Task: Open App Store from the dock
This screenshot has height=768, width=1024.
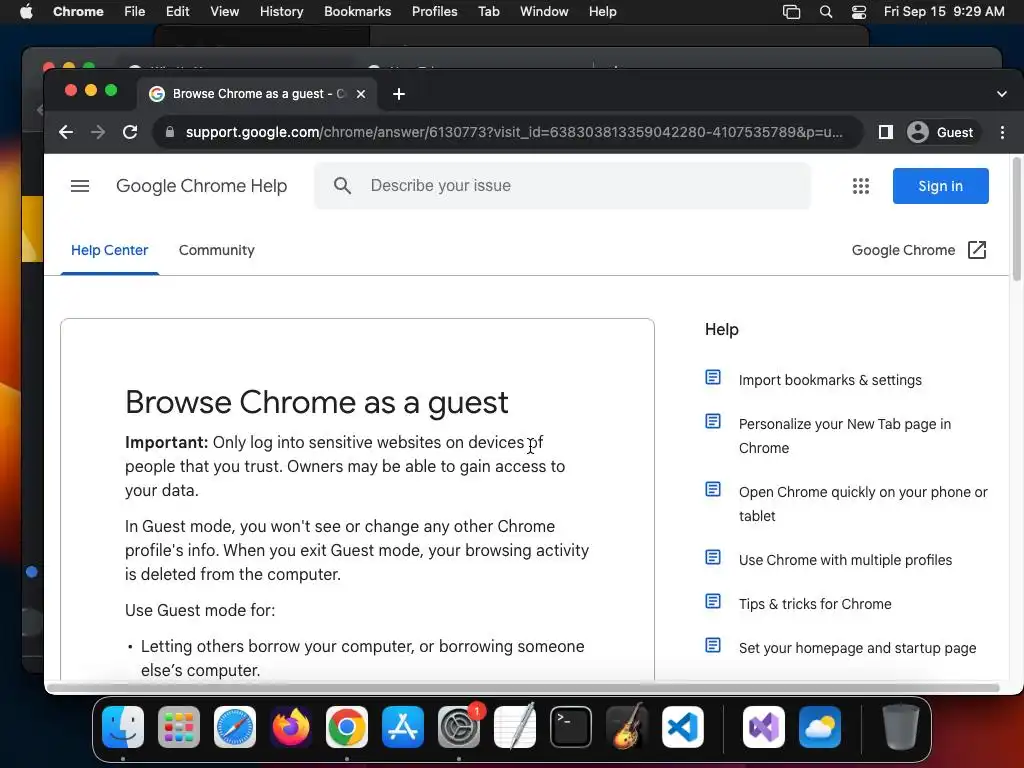Action: point(403,727)
